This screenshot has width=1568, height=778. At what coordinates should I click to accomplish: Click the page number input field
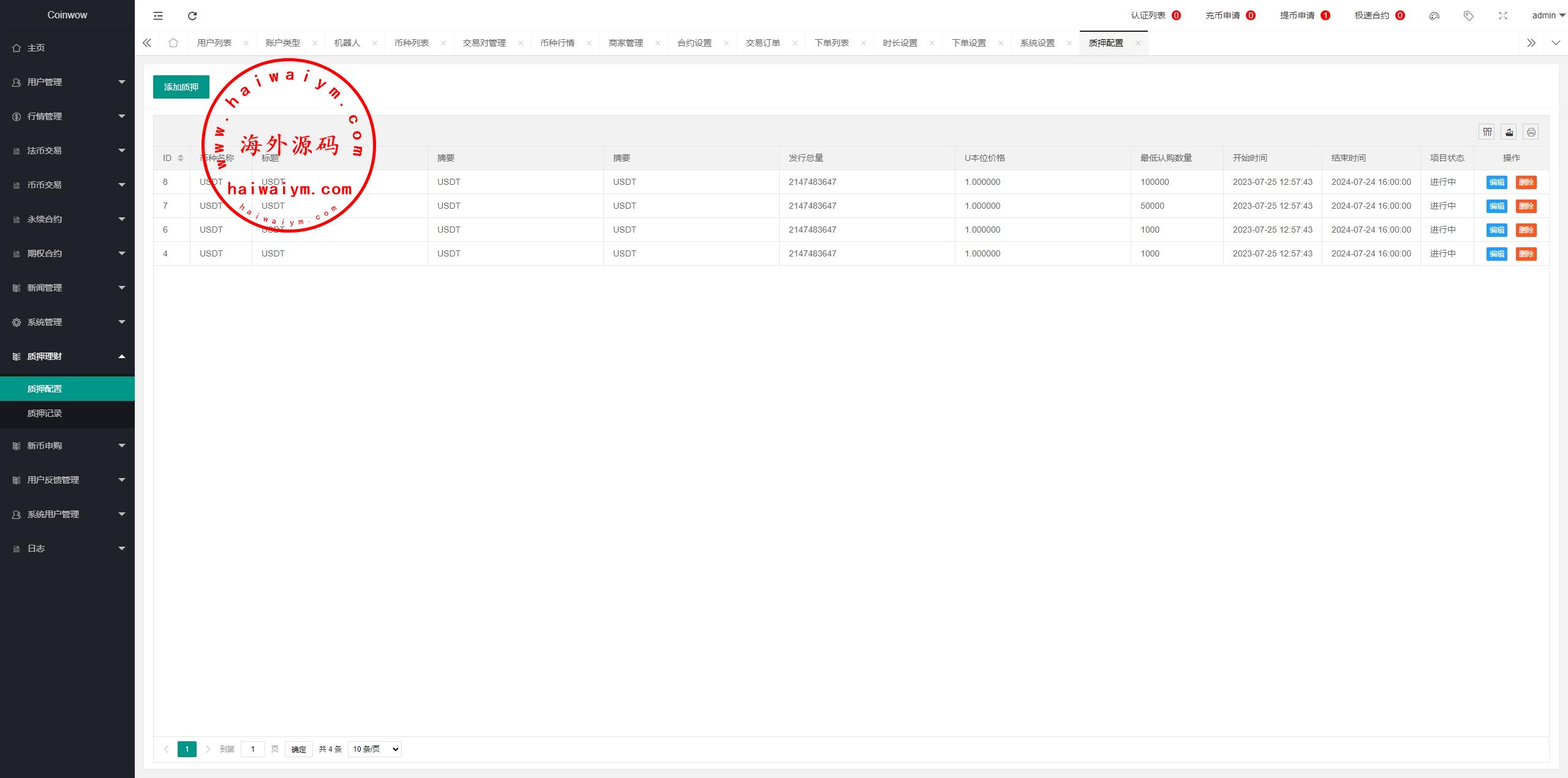[x=252, y=749]
